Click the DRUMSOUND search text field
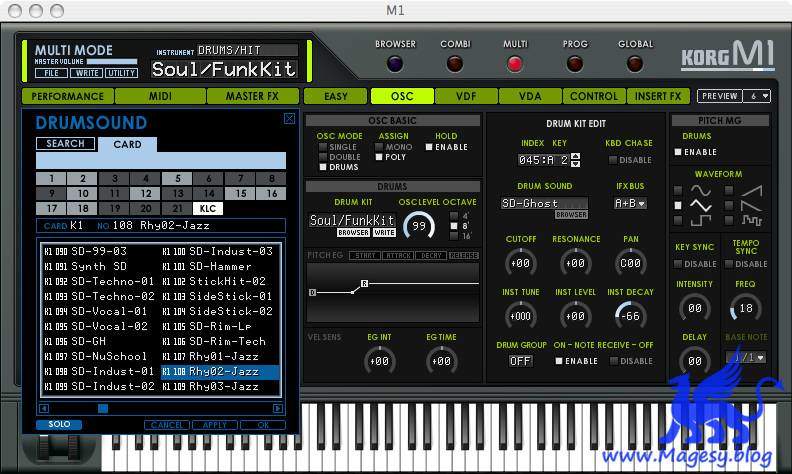Image resolution: width=792 pixels, height=474 pixels. (x=161, y=161)
